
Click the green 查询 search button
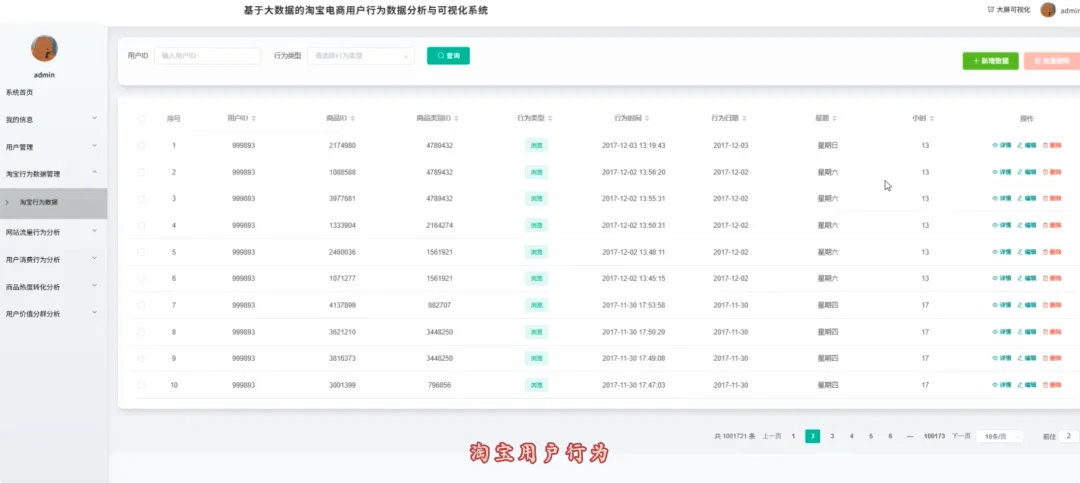(448, 56)
